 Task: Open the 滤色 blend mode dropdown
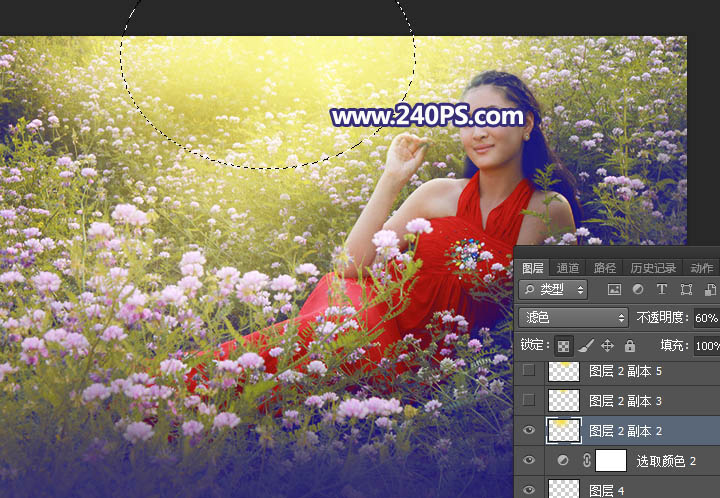pyautogui.click(x=574, y=318)
